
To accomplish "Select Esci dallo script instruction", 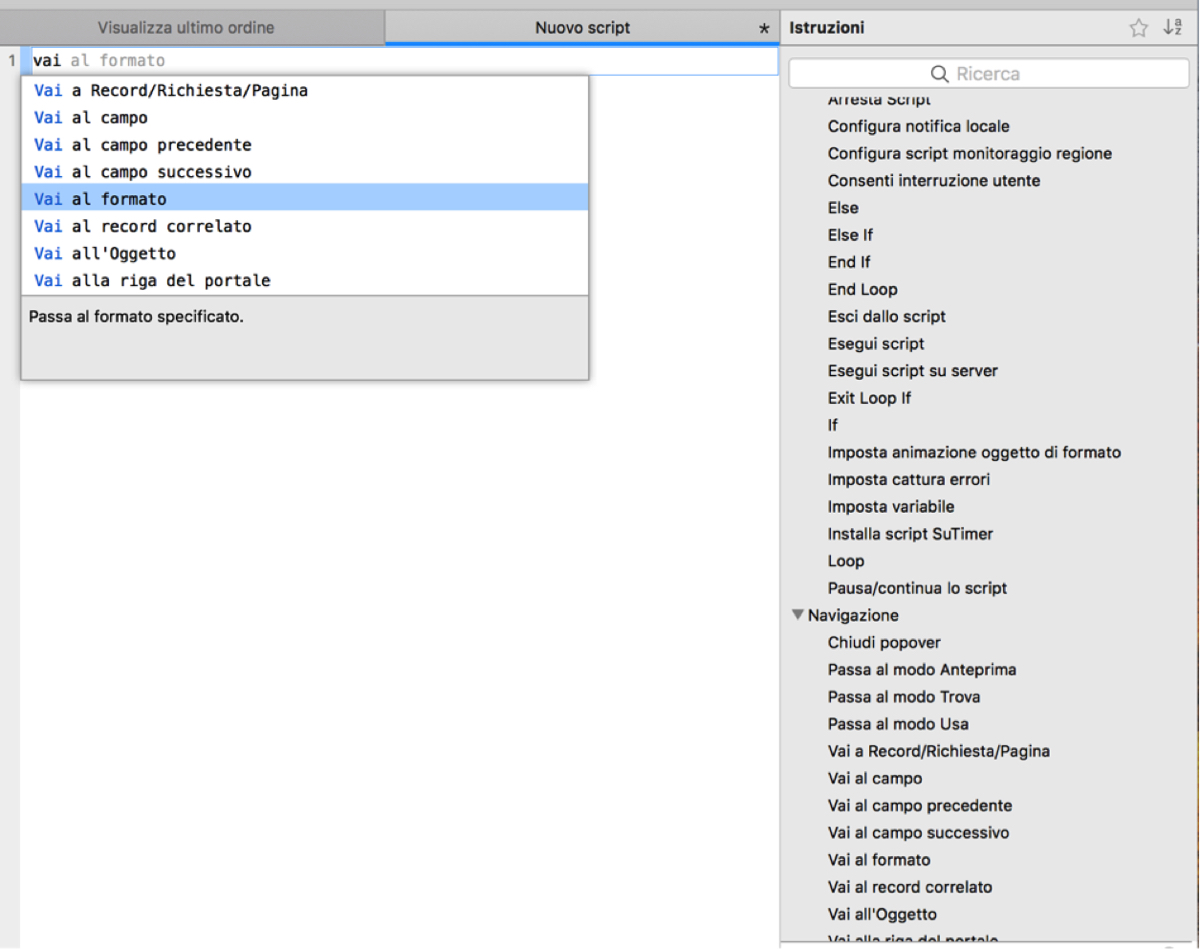I will click(886, 316).
